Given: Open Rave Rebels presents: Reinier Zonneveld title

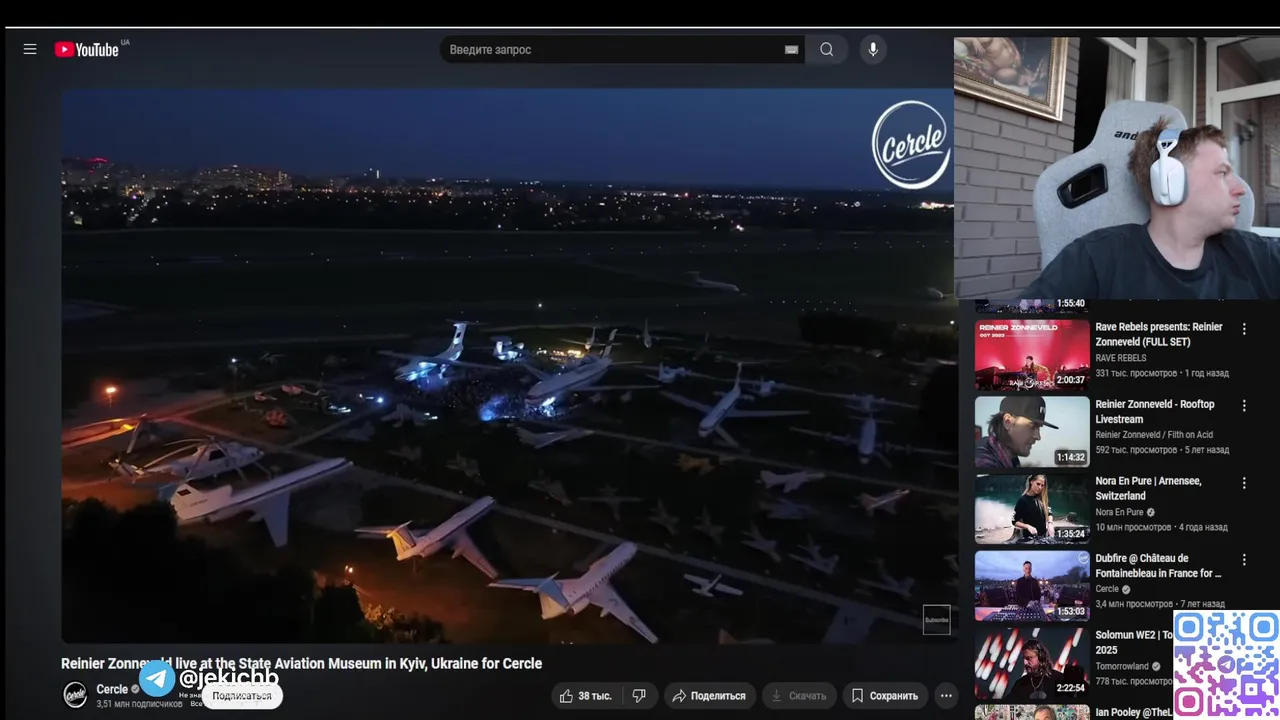Looking at the screenshot, I should [x=1159, y=334].
